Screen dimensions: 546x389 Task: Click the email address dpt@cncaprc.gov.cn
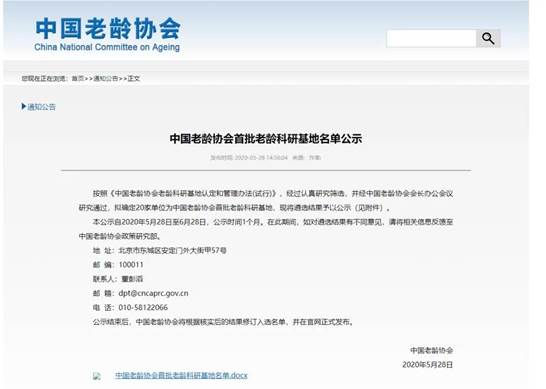coord(153,293)
